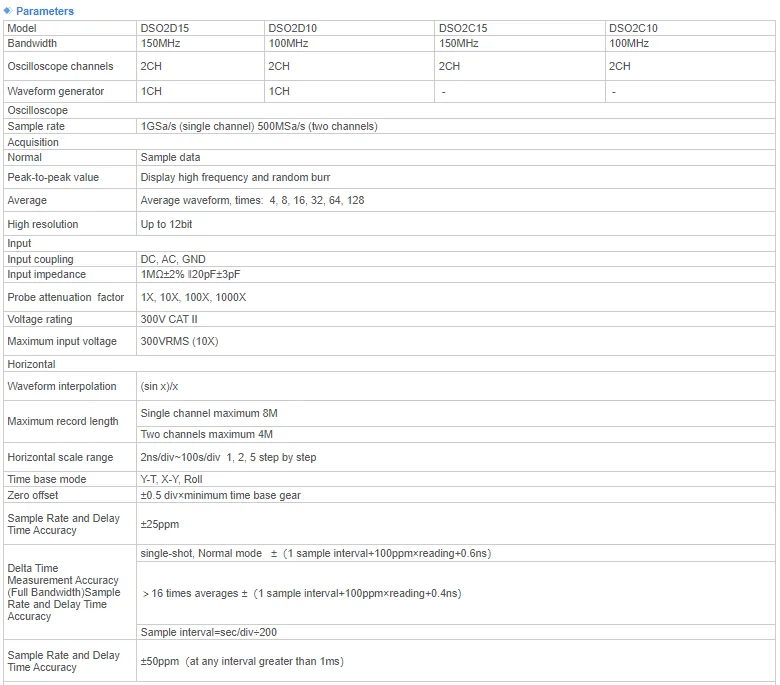
Task: Click the Peak-to-peak value label
Action: pyautogui.click(x=53, y=177)
